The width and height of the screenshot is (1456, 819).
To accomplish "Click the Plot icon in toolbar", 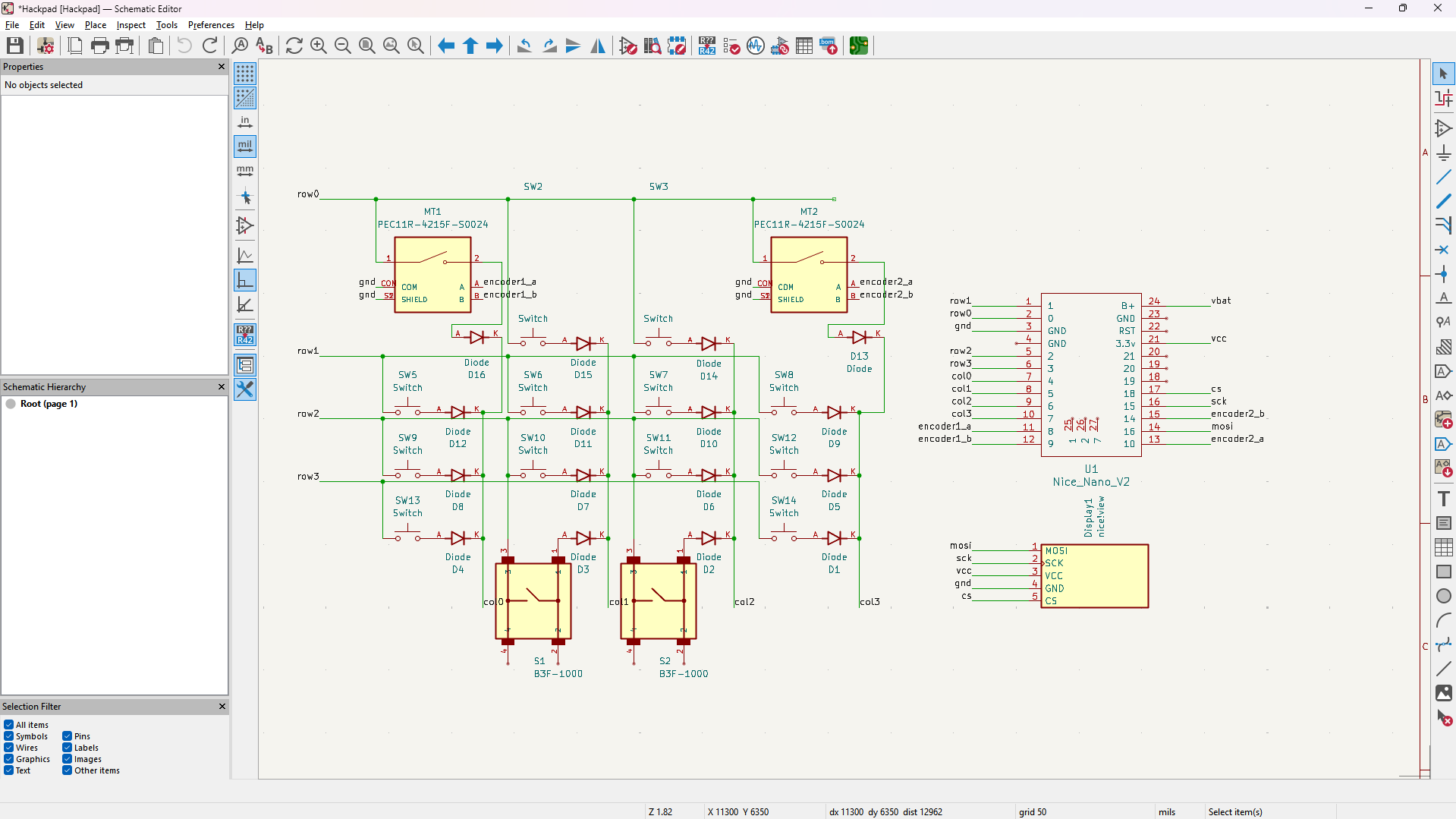I will [124, 46].
